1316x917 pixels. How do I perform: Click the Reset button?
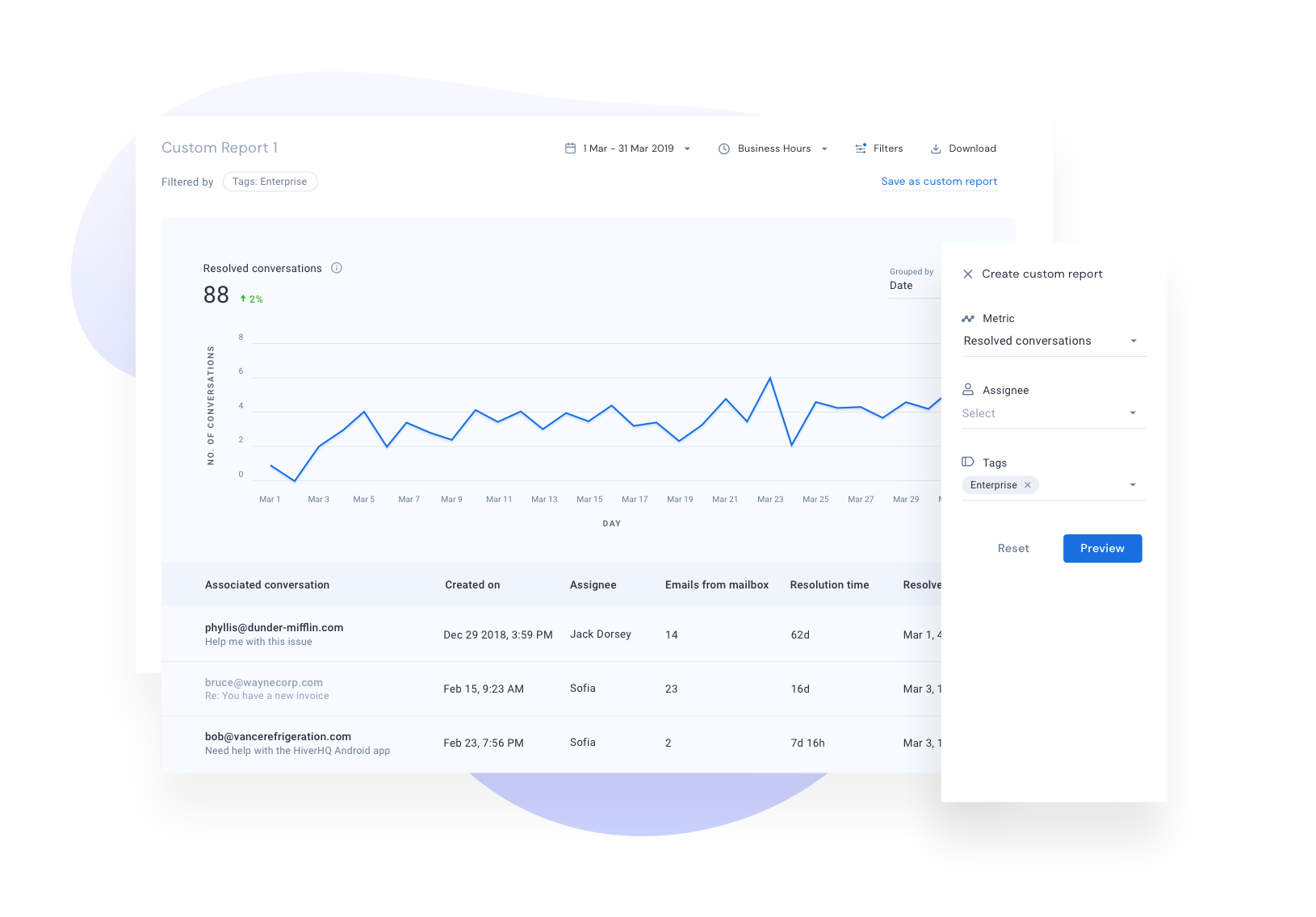(1013, 548)
